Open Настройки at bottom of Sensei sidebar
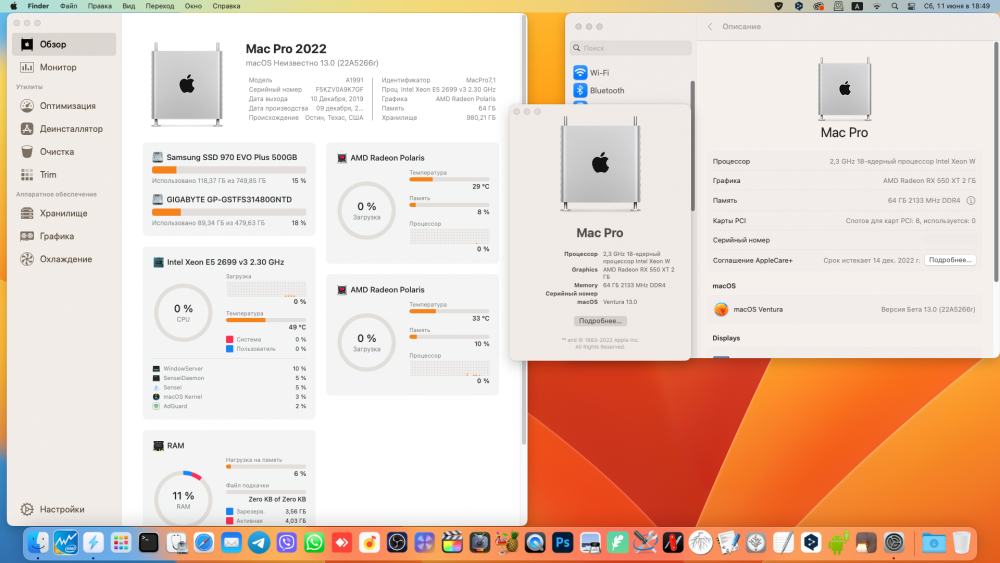 click(52, 509)
